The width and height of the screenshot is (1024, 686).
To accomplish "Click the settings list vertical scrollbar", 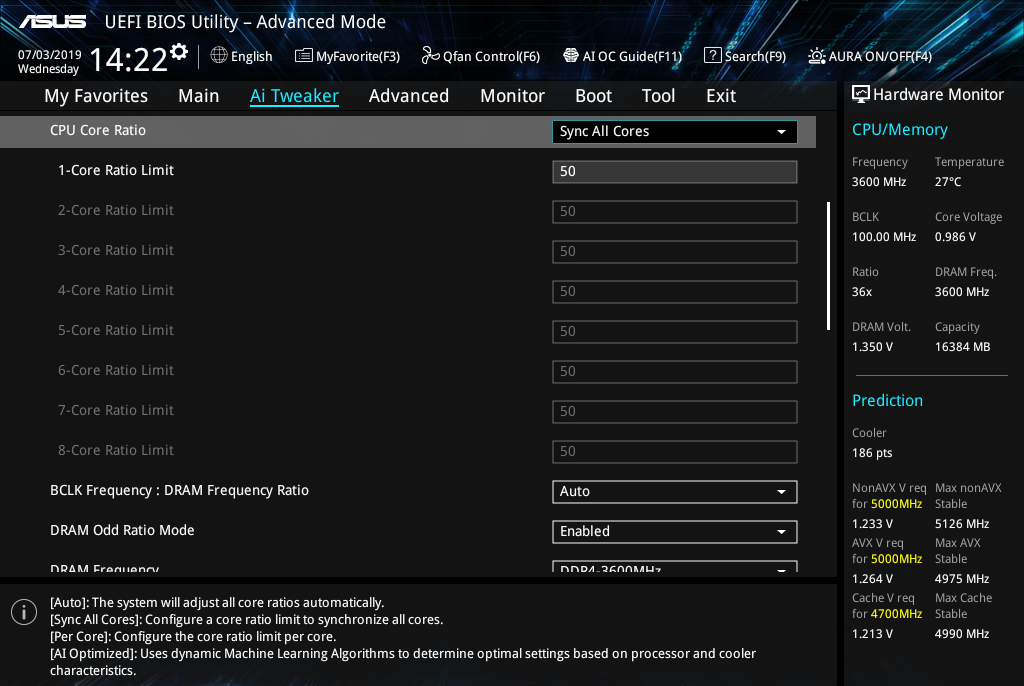I will tap(828, 266).
